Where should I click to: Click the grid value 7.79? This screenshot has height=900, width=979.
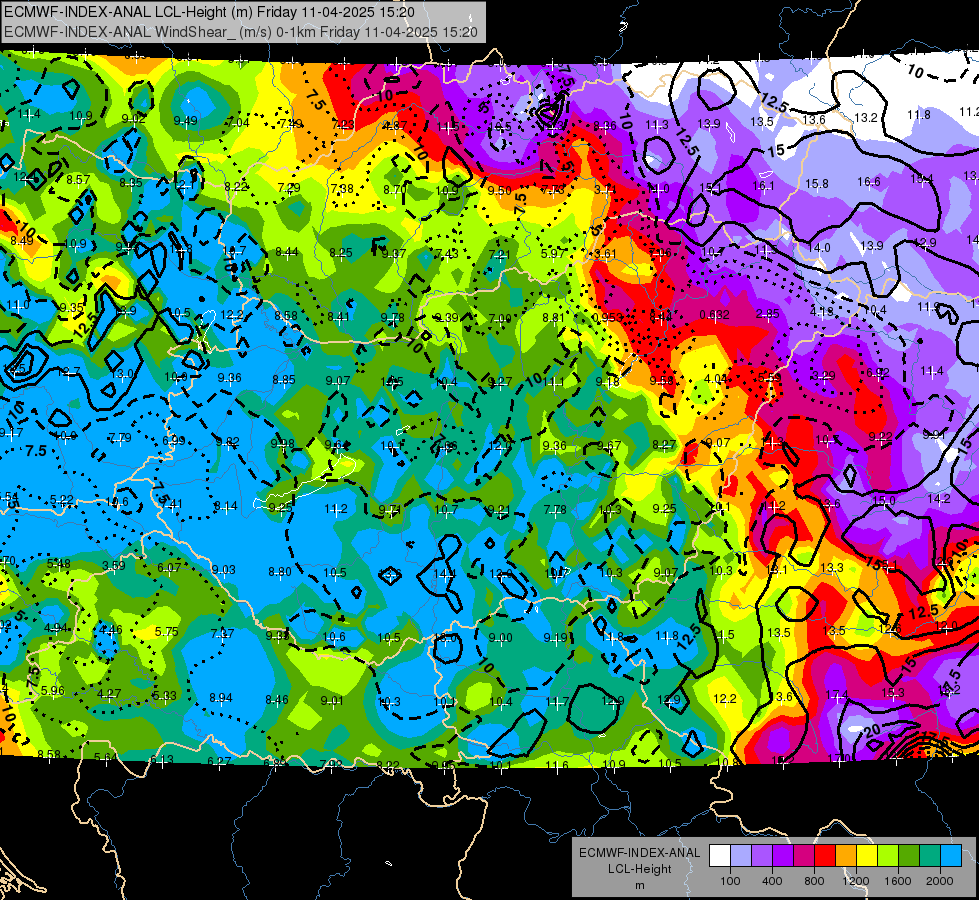(x=120, y=437)
